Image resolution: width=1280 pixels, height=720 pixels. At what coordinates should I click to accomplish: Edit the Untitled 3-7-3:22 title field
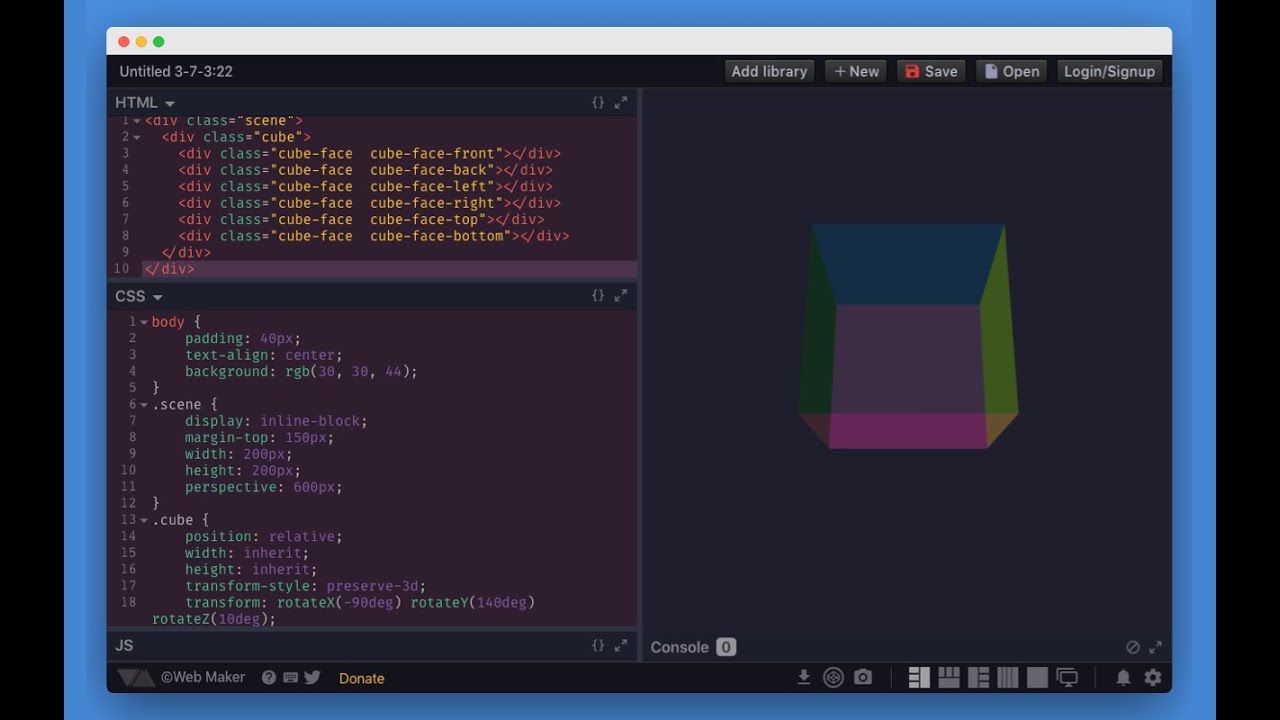176,71
